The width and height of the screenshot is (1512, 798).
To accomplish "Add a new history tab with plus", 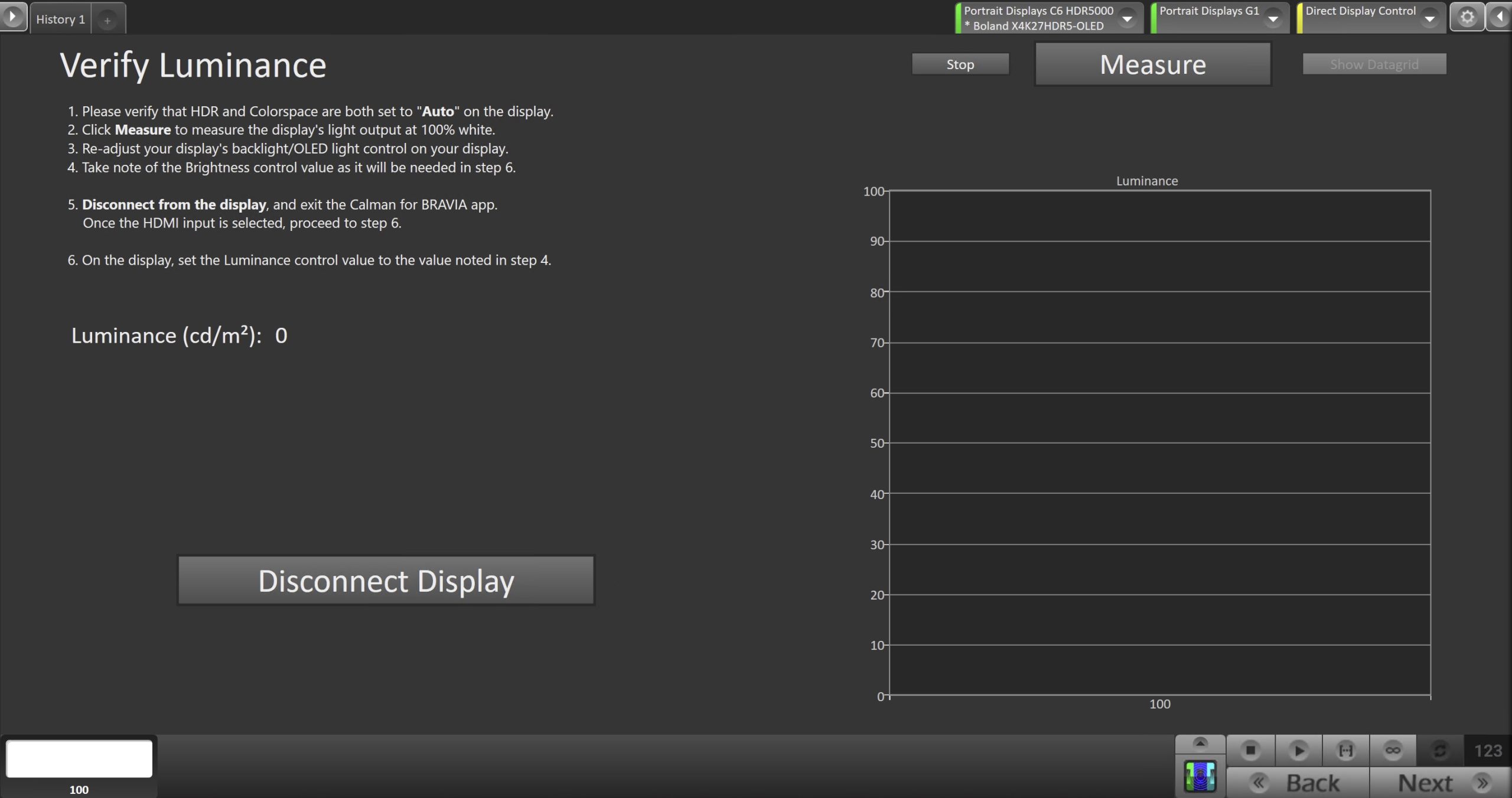I will tap(107, 21).
